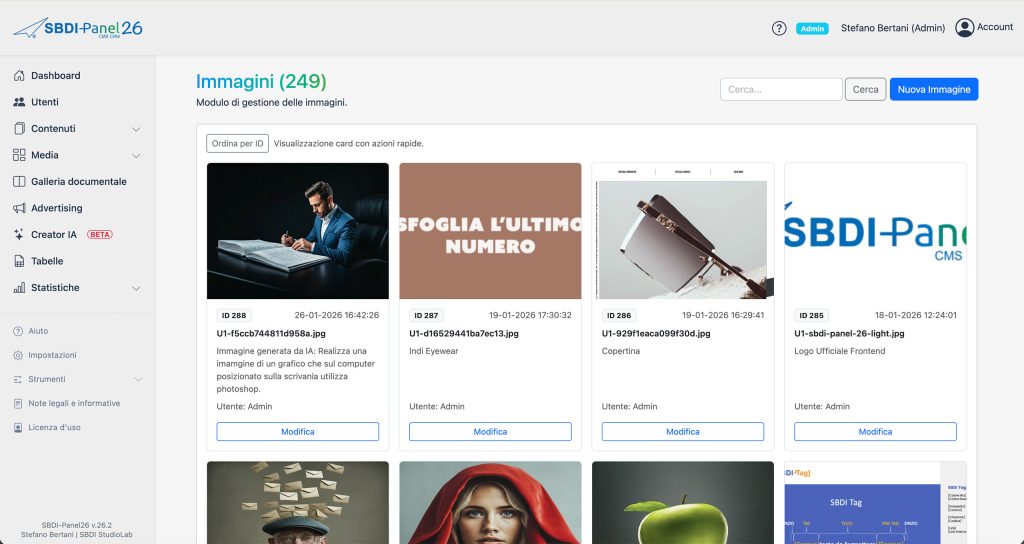1024x544 pixels.
Task: Focus the Cerca search field
Action: coord(780,89)
